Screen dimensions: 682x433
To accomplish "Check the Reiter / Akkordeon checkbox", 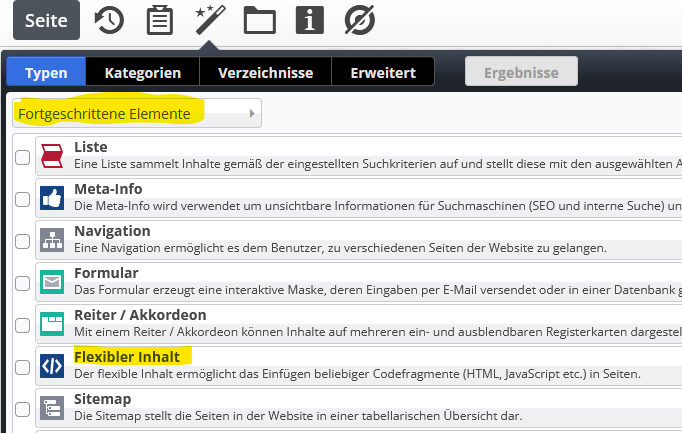I will click(x=23, y=325).
